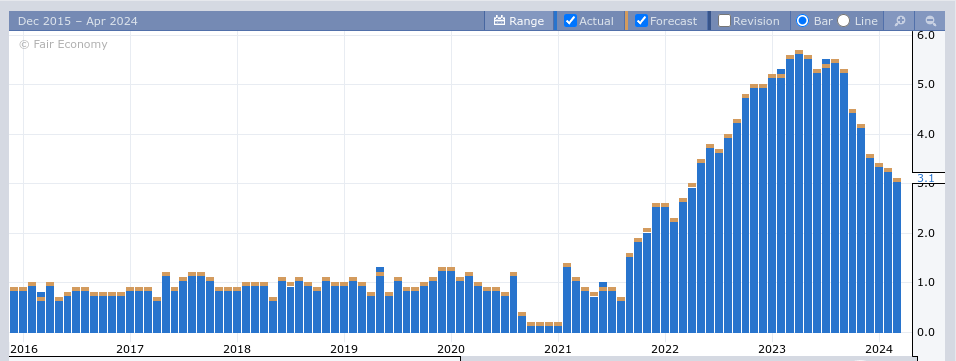This screenshot has height=361, width=956.
Task: Click the final bar at the chart's right end
Action: coord(897,256)
